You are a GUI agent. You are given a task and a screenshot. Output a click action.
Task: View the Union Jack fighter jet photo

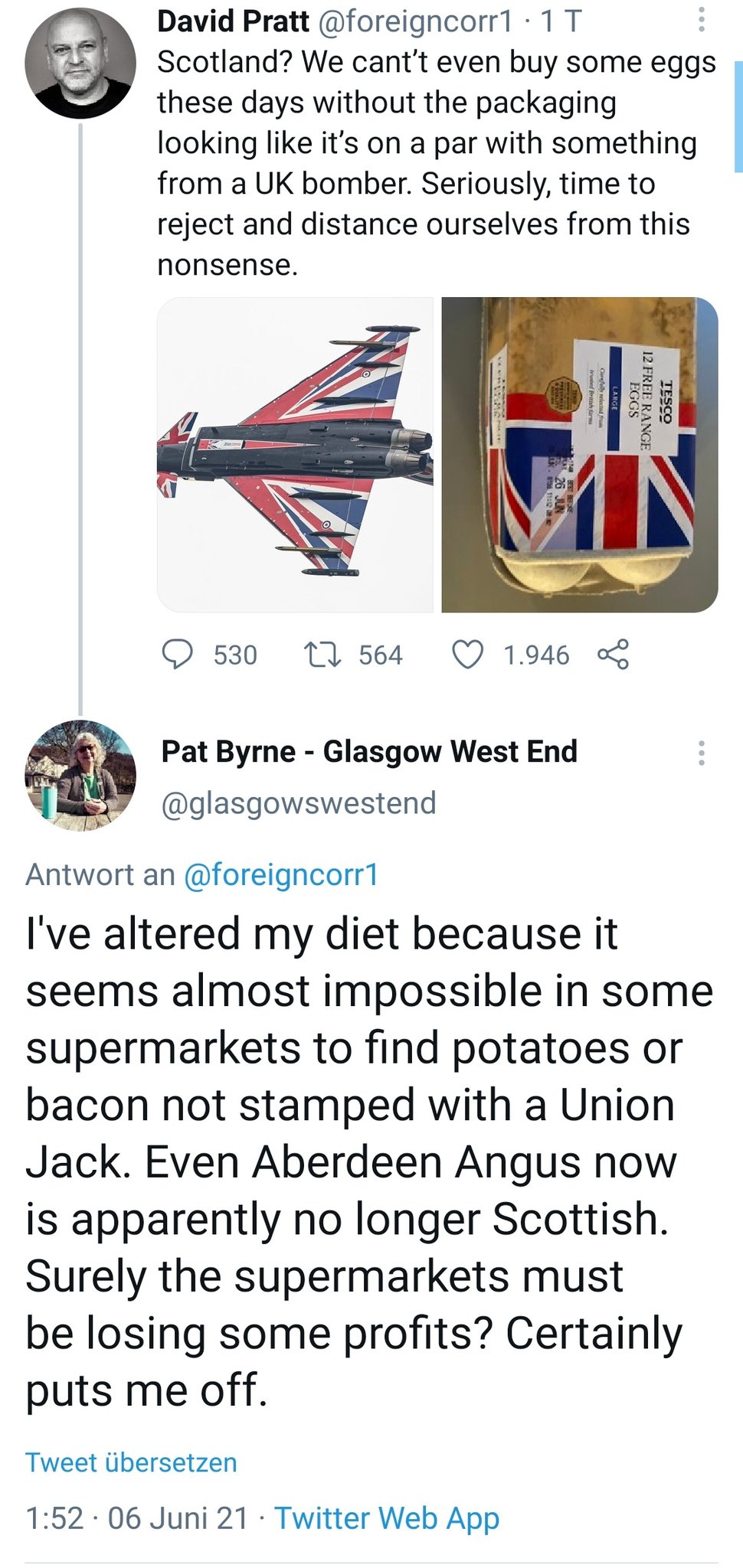click(x=295, y=455)
